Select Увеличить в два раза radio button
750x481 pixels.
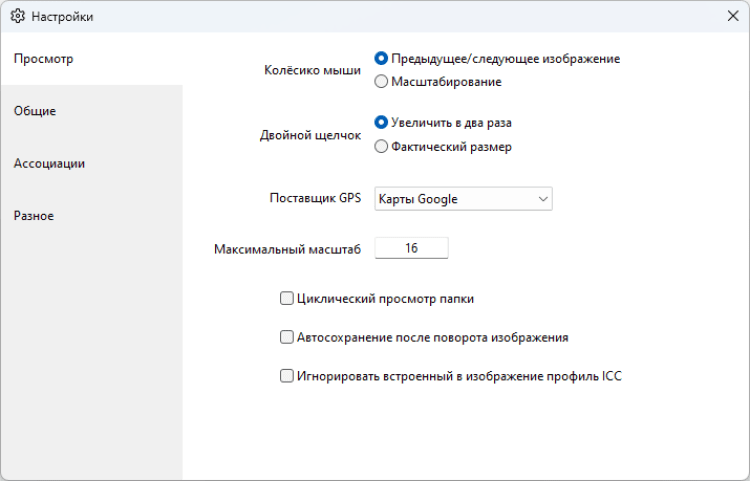381,123
